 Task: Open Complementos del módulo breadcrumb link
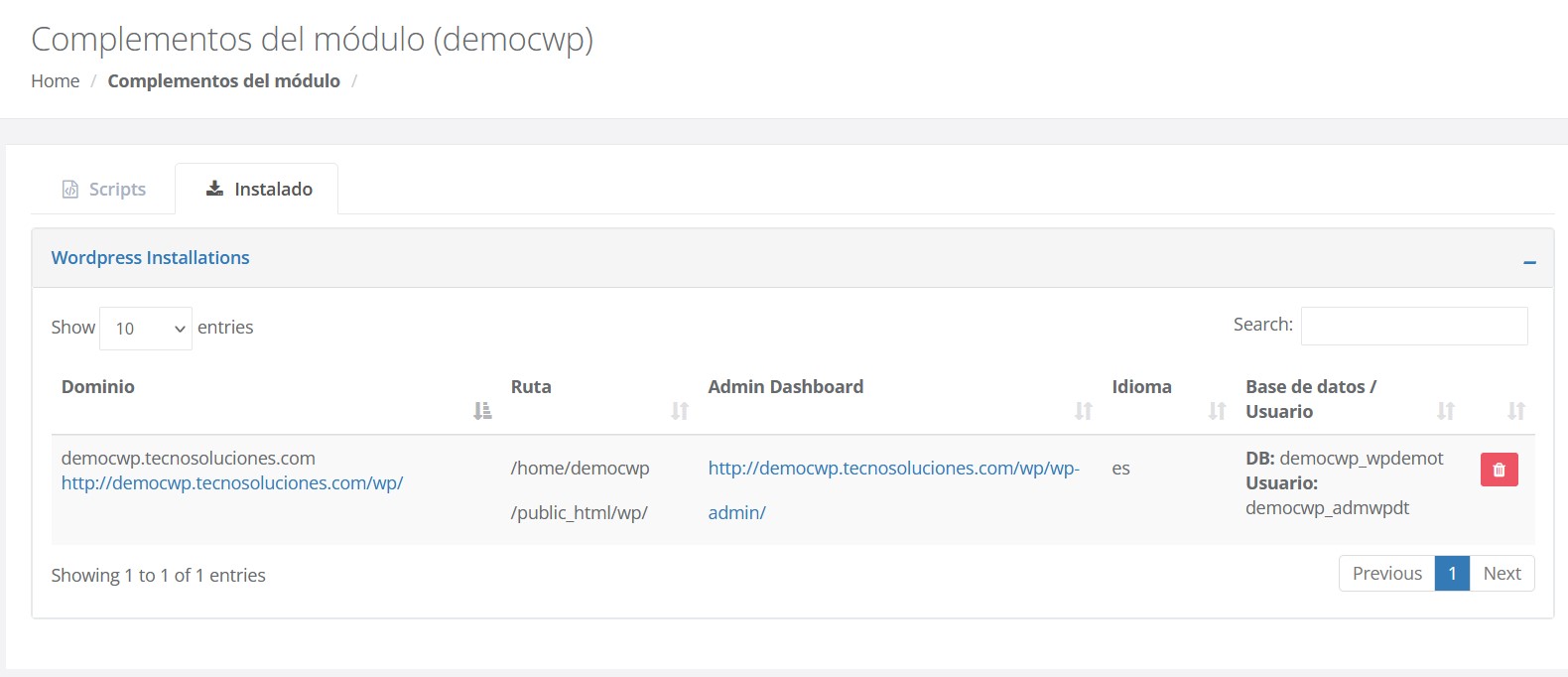tap(223, 81)
